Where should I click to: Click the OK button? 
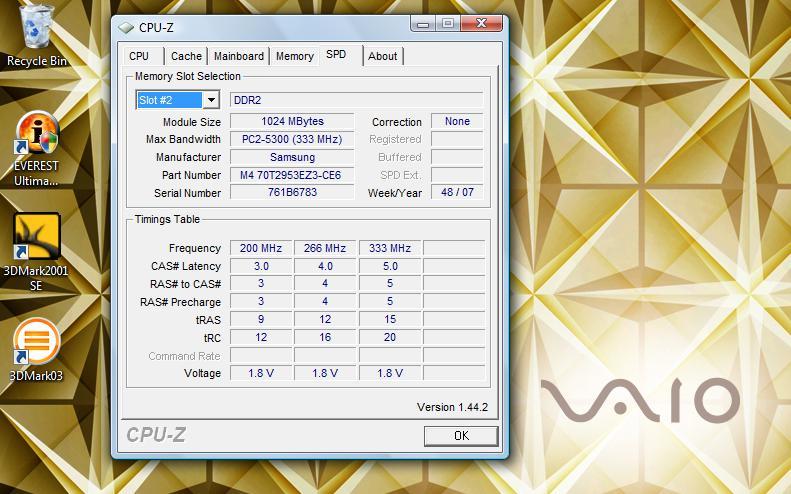point(461,435)
